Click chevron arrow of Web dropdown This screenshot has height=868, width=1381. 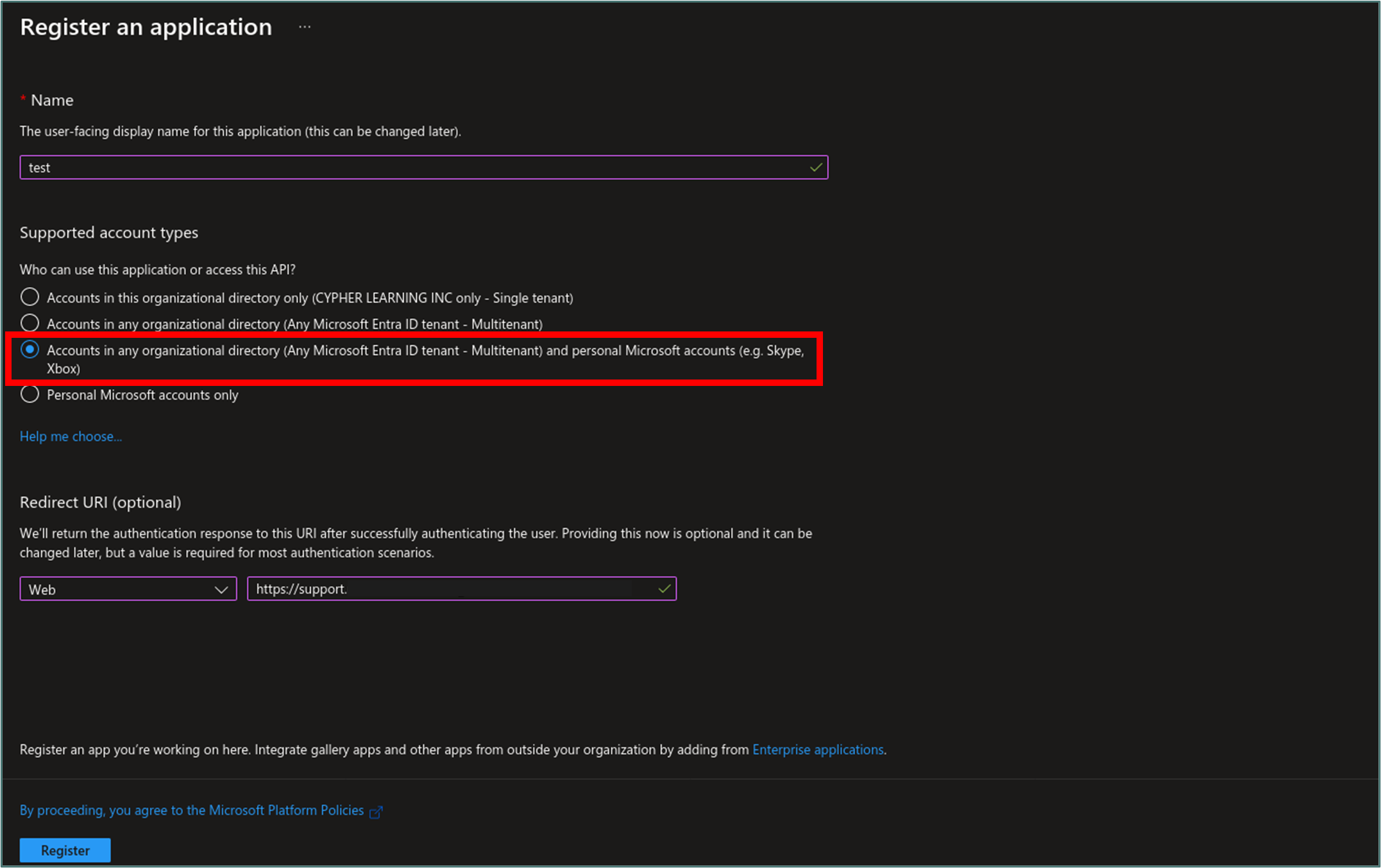coord(221,589)
